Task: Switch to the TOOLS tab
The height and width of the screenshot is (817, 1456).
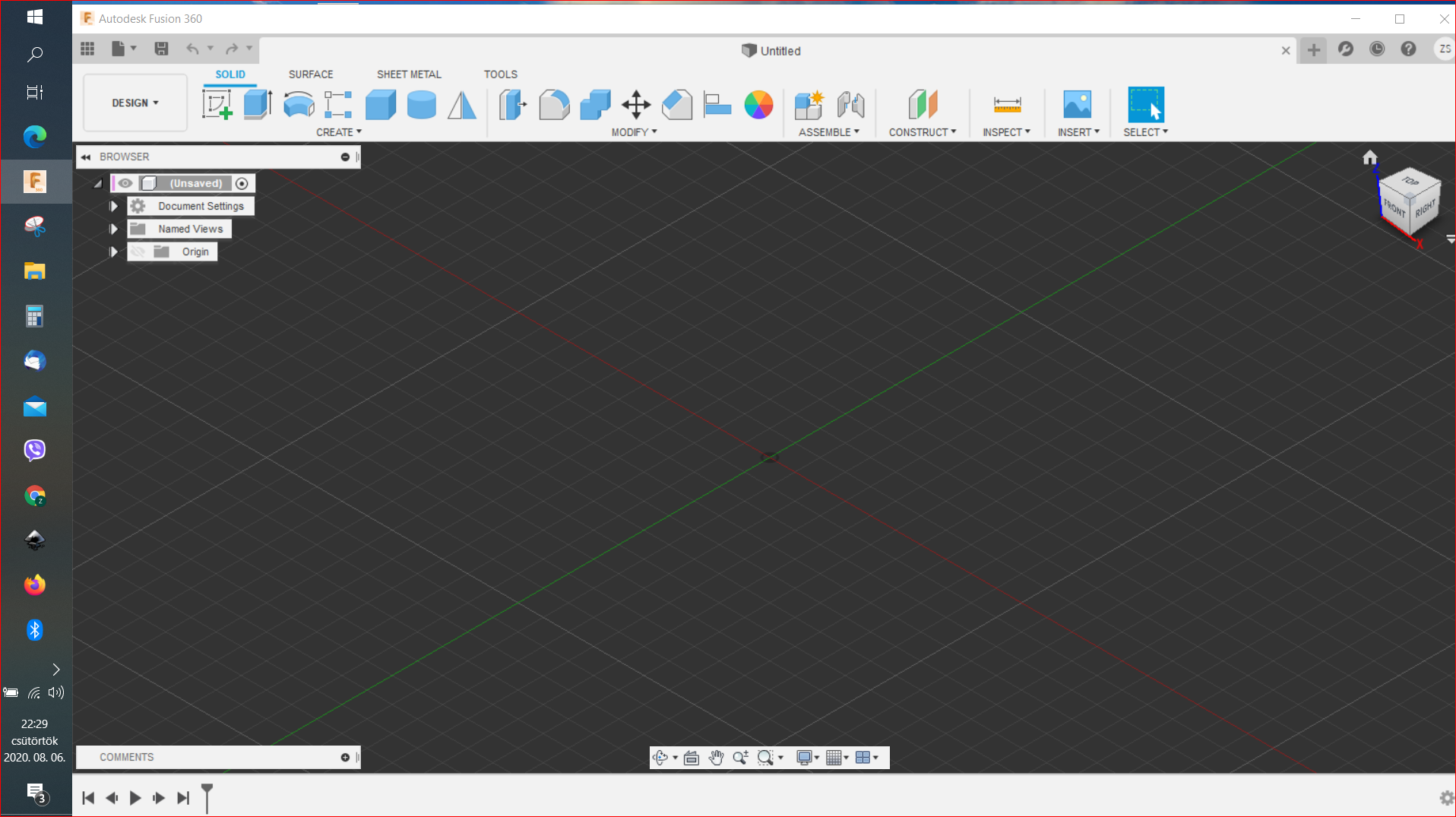Action: (x=501, y=74)
